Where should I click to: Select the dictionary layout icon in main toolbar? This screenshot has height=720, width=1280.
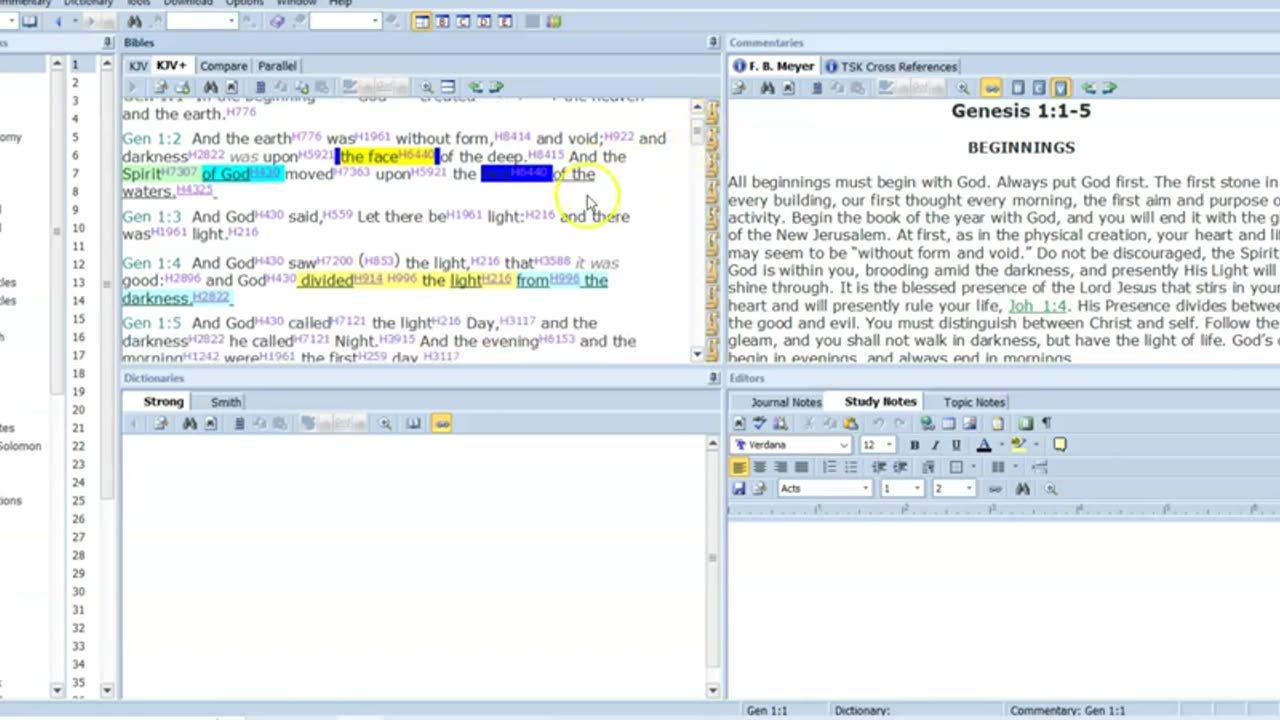[x=484, y=21]
